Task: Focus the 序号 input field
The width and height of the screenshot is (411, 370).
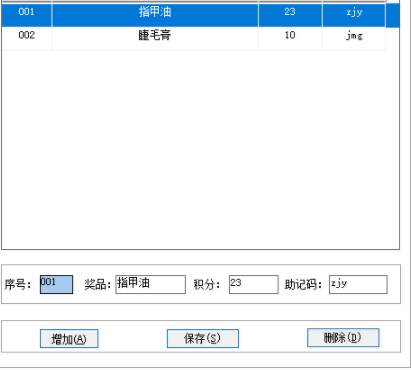Action: pos(56,284)
